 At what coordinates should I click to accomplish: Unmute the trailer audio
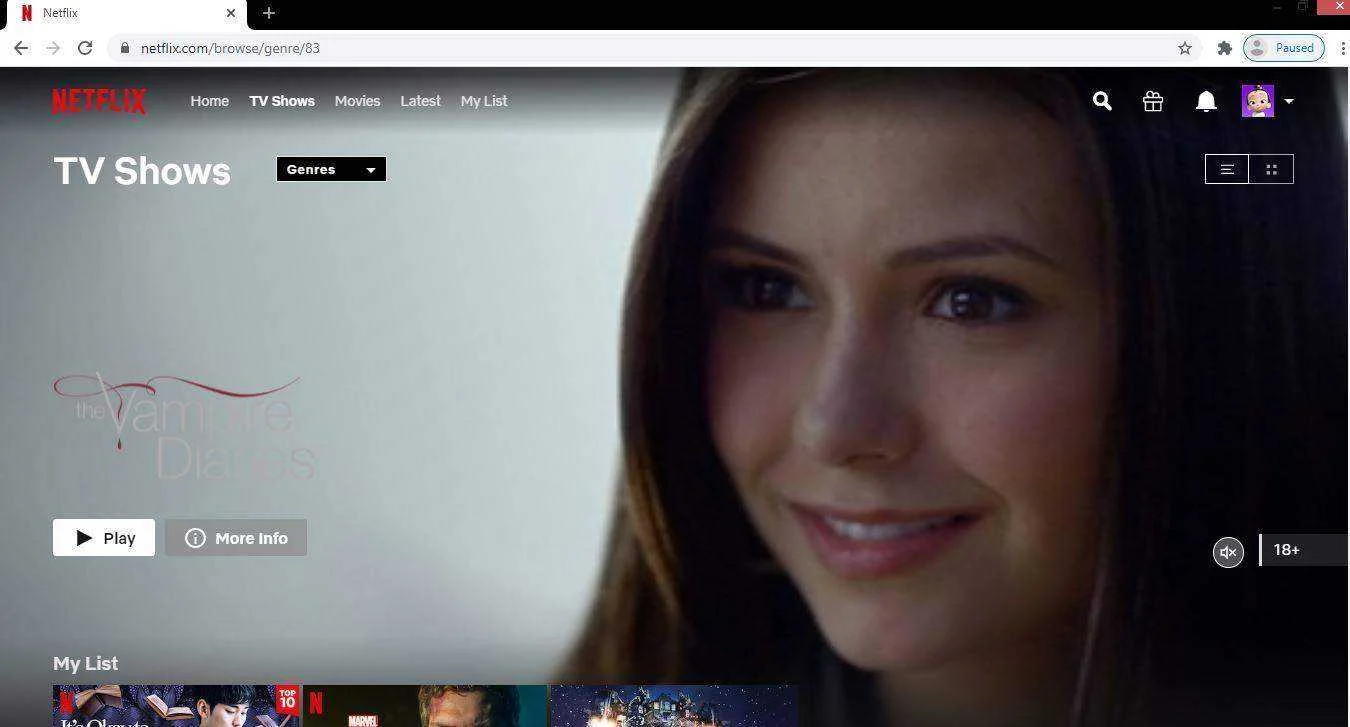click(1228, 552)
